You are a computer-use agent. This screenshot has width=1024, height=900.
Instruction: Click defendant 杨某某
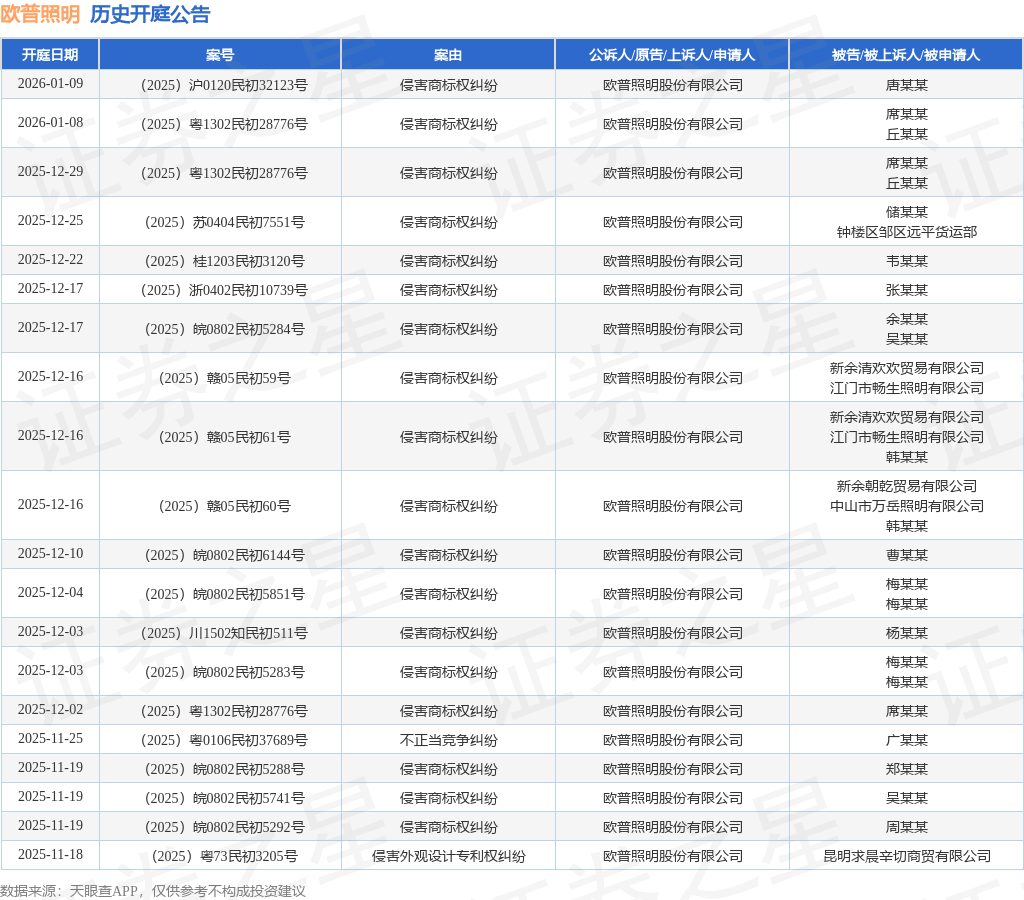906,633
